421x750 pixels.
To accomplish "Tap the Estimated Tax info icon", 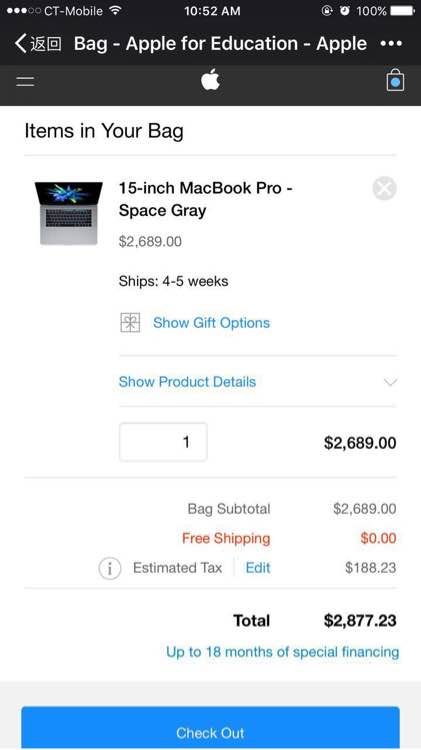I will coord(110,568).
